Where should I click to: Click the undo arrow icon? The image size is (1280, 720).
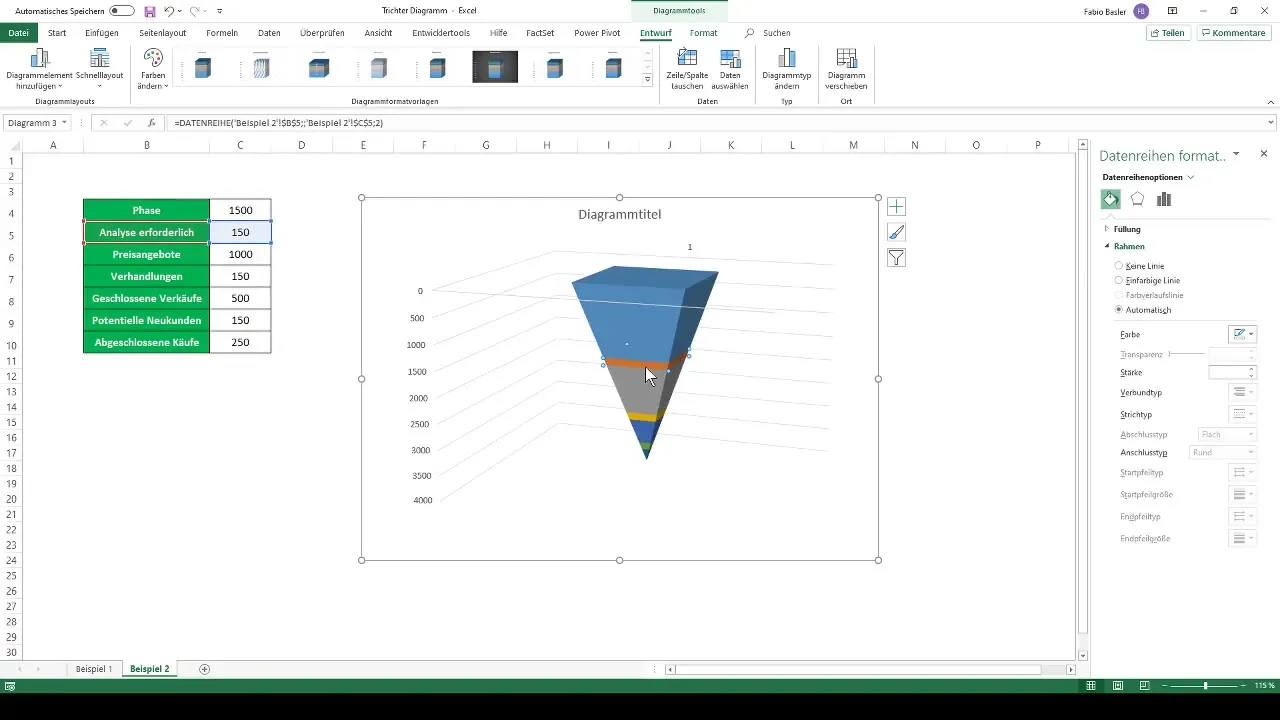[169, 11]
